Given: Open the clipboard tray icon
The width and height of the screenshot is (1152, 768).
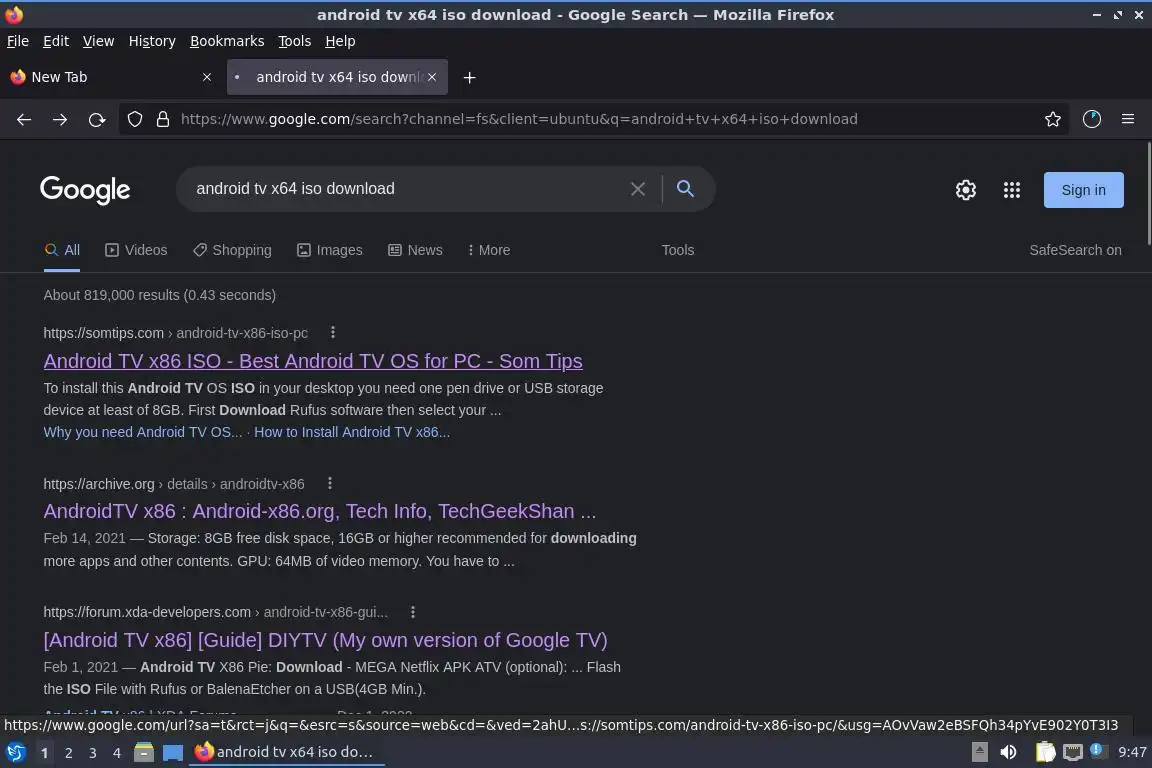Looking at the screenshot, I should [x=1045, y=752].
